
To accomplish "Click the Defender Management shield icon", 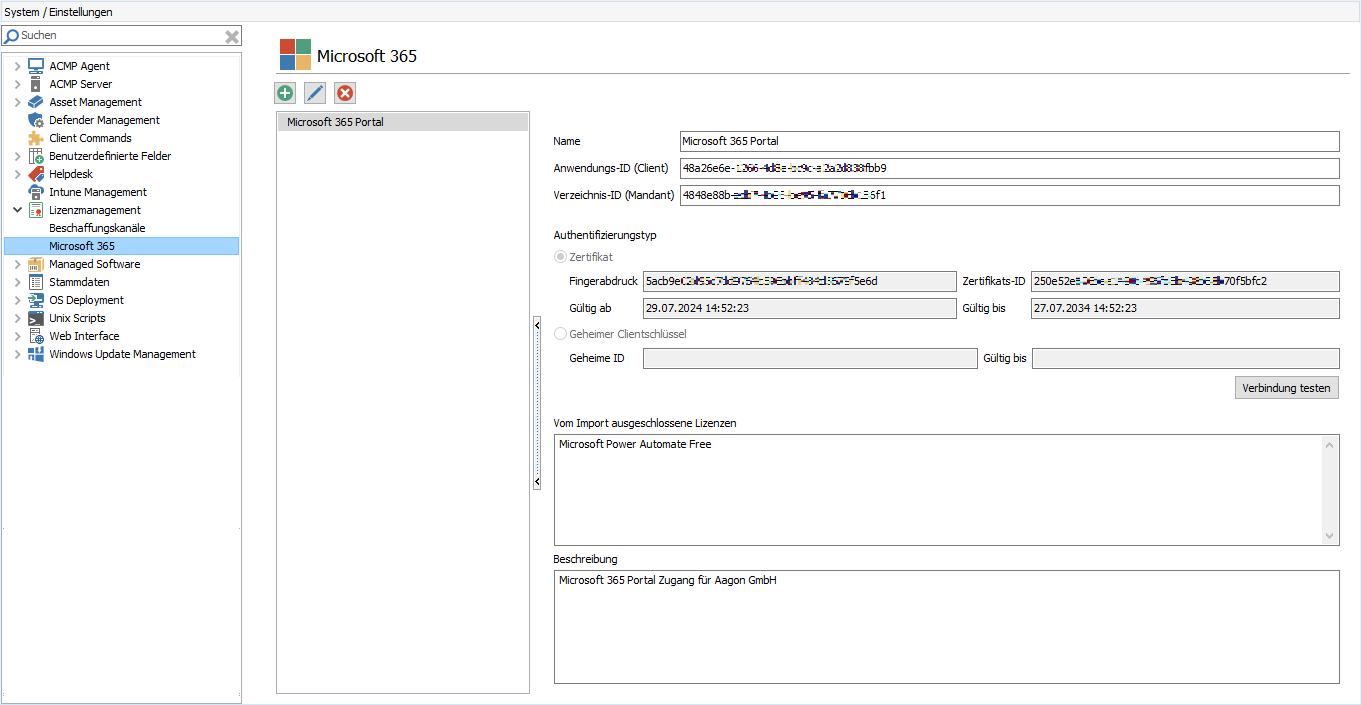I will click(36, 120).
